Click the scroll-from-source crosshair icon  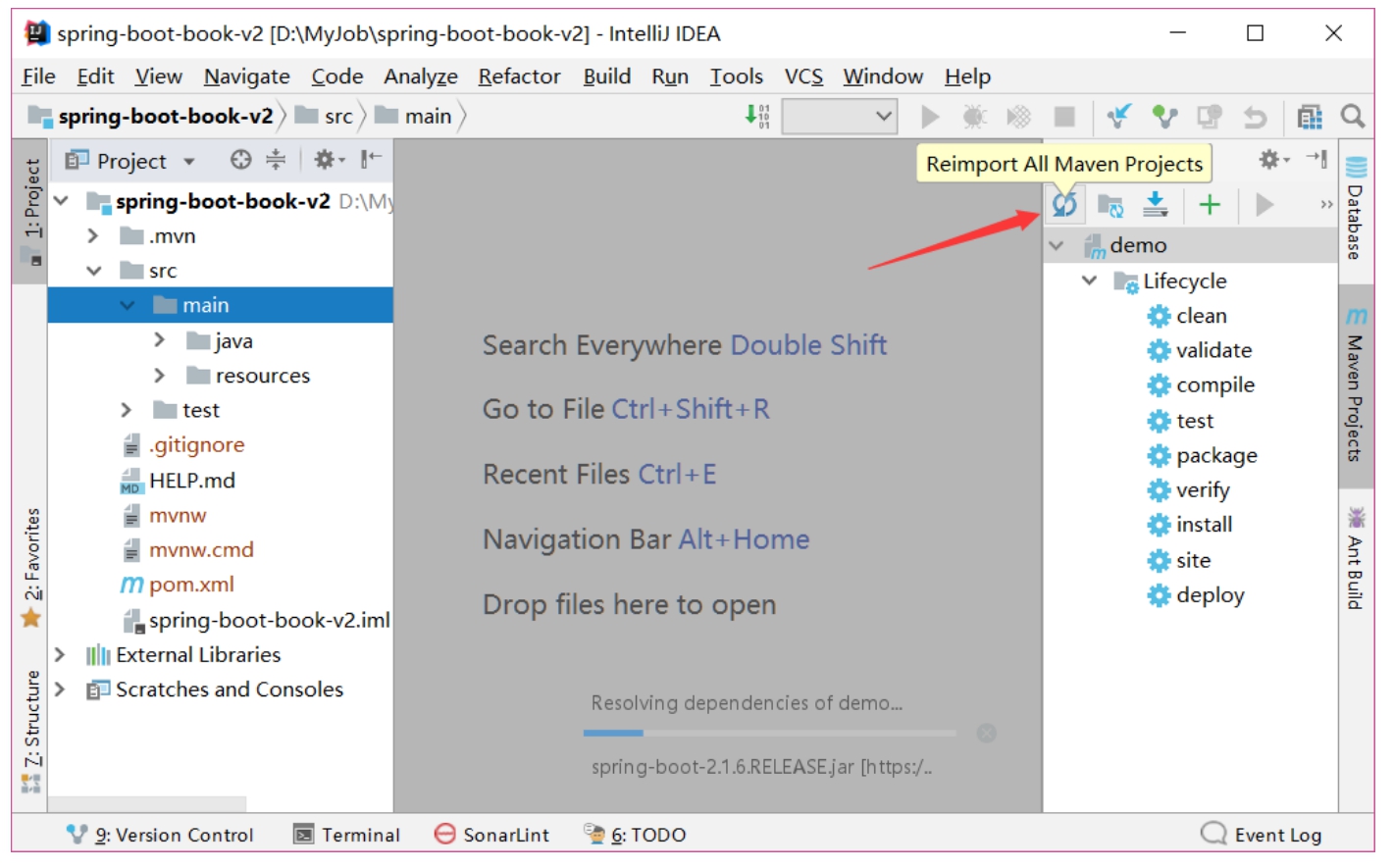(x=240, y=159)
